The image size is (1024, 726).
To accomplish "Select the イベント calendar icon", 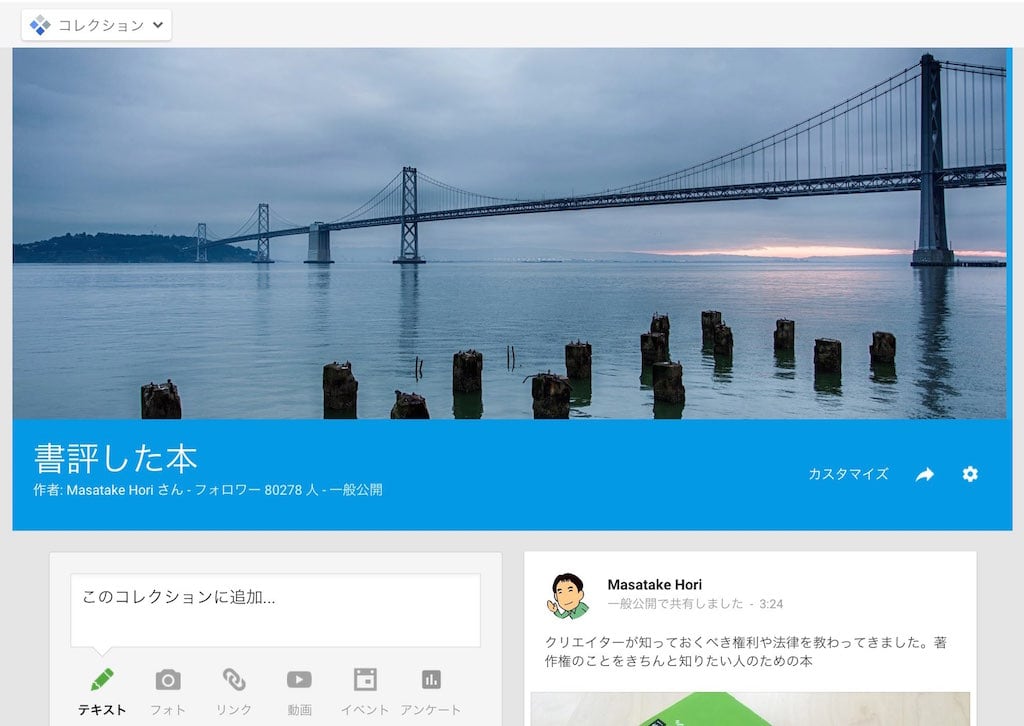I will coord(365,680).
